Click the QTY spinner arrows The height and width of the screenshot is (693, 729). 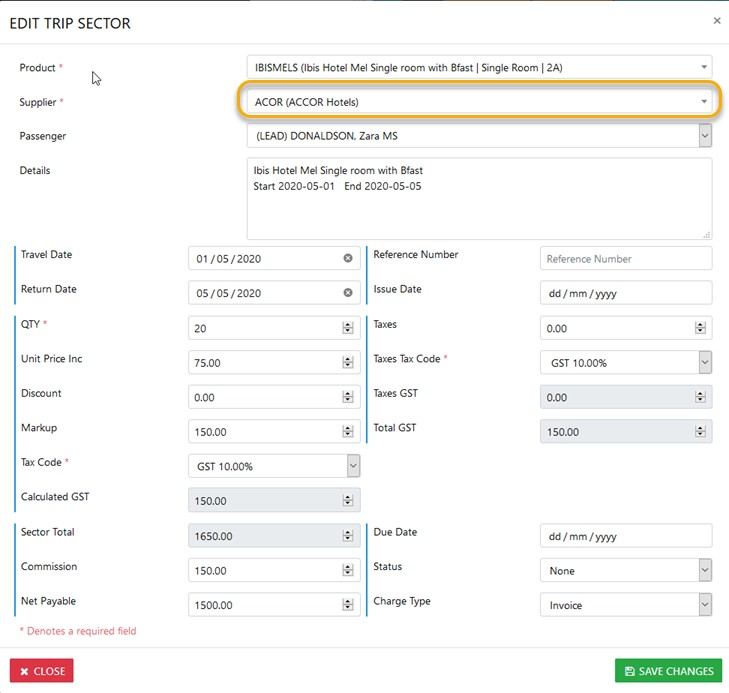(348, 328)
